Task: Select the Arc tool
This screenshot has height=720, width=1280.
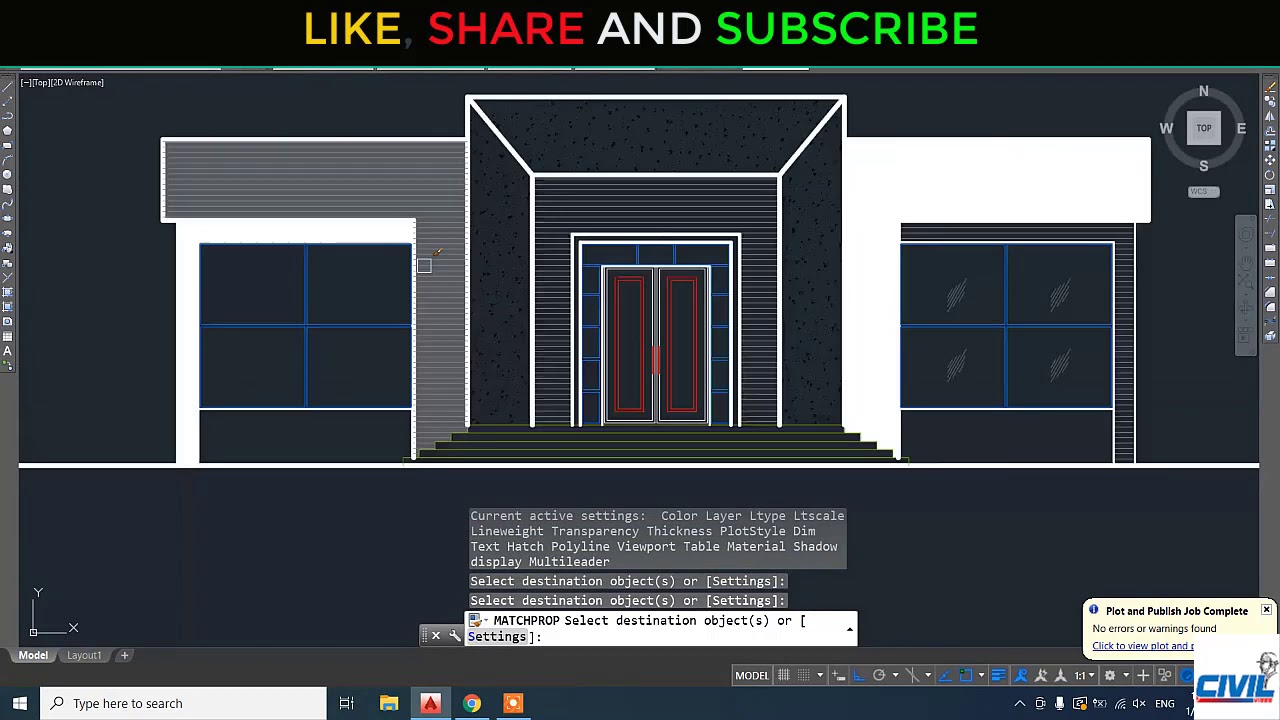Action: (8, 160)
